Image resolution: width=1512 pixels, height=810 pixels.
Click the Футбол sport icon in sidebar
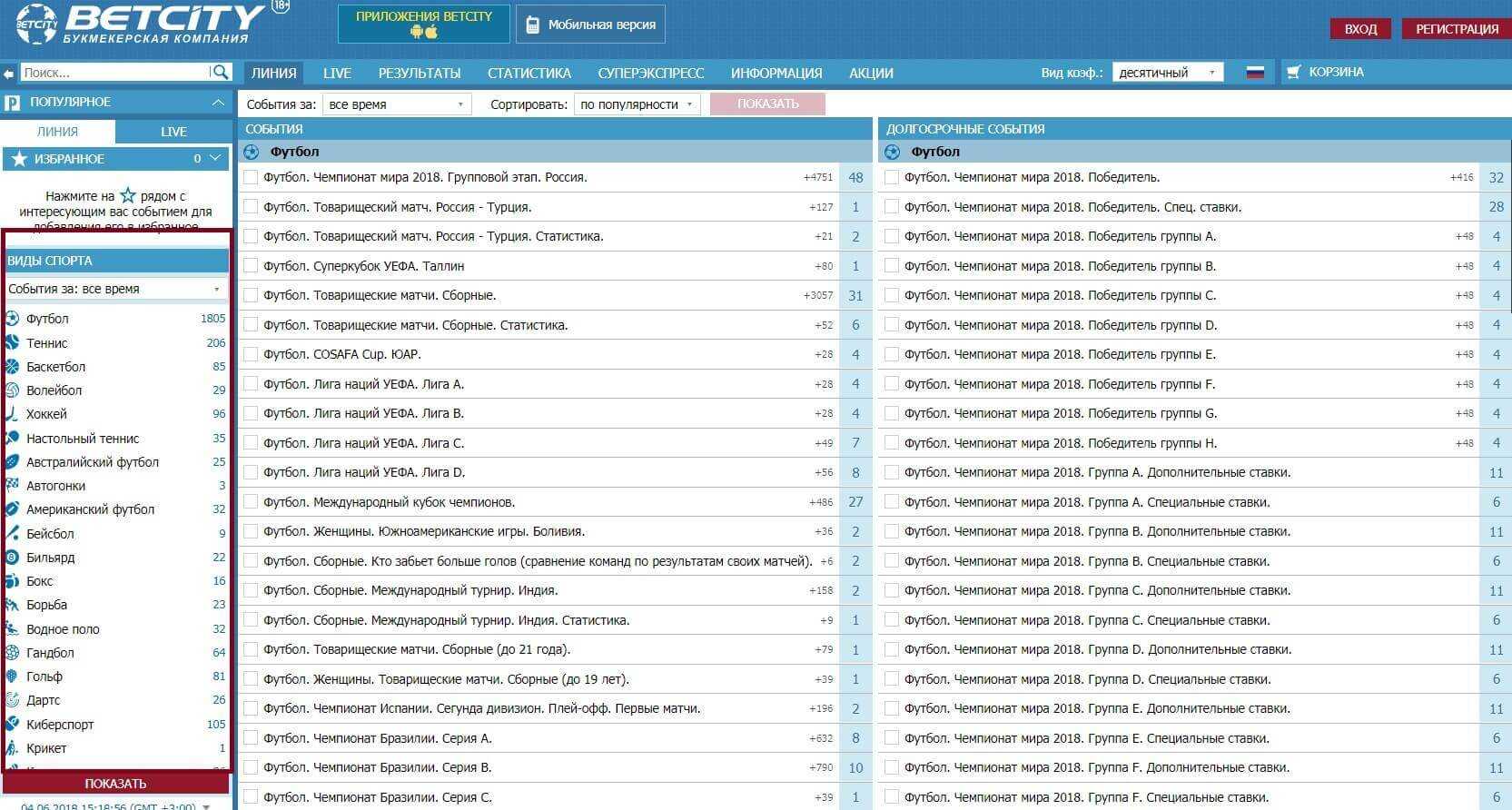click(x=12, y=319)
